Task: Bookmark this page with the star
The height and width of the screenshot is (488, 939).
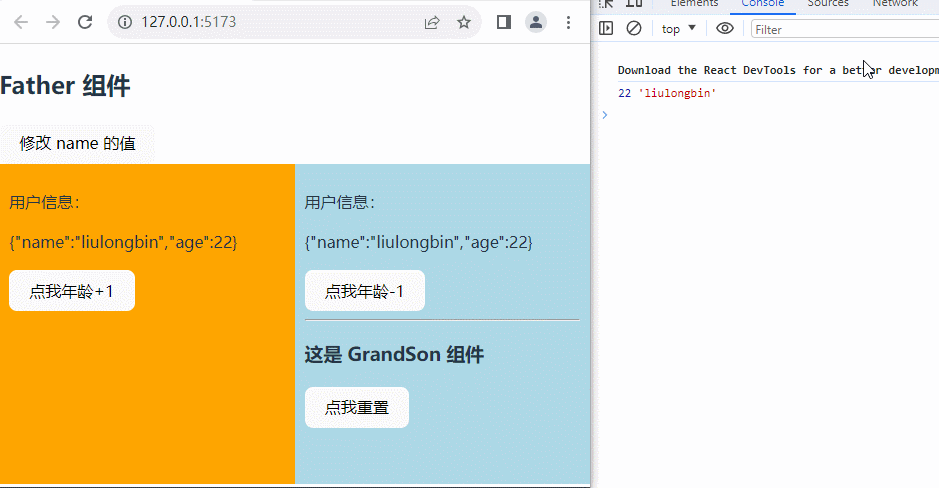Action: point(464,22)
